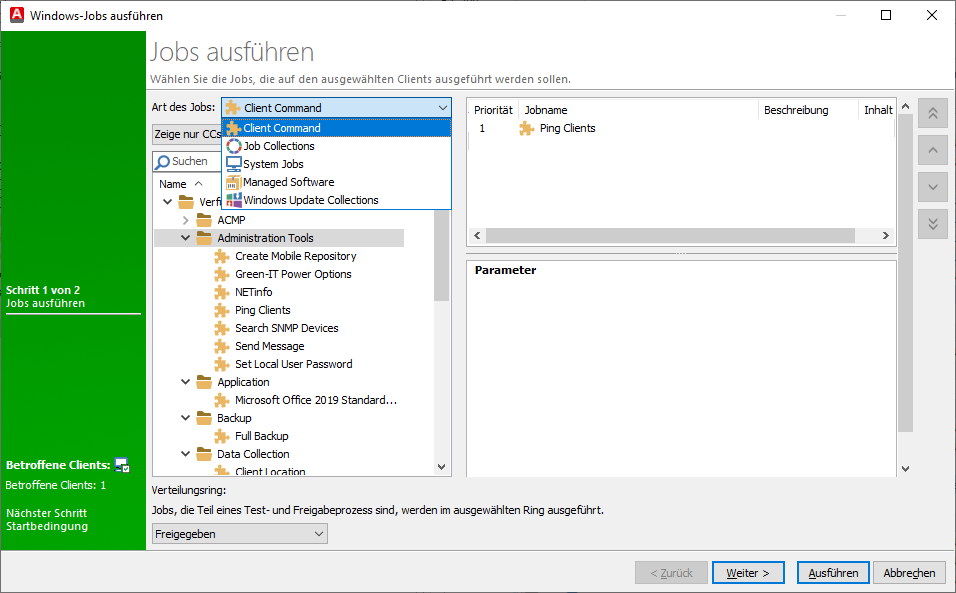Move job down one priority level
Image resolution: width=956 pixels, height=593 pixels.
(932, 187)
